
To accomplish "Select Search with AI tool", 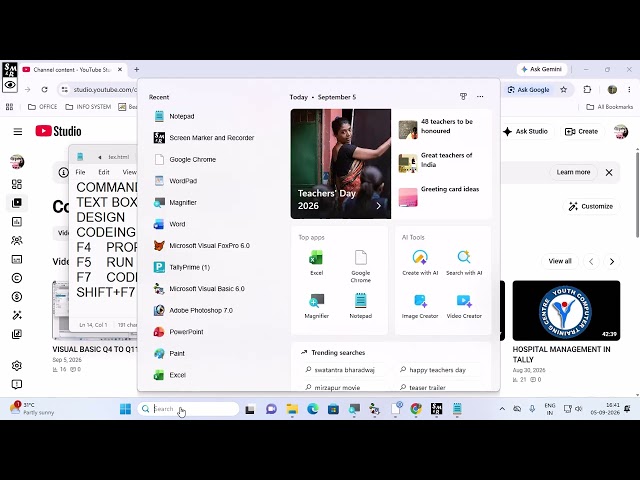I will coord(464,263).
